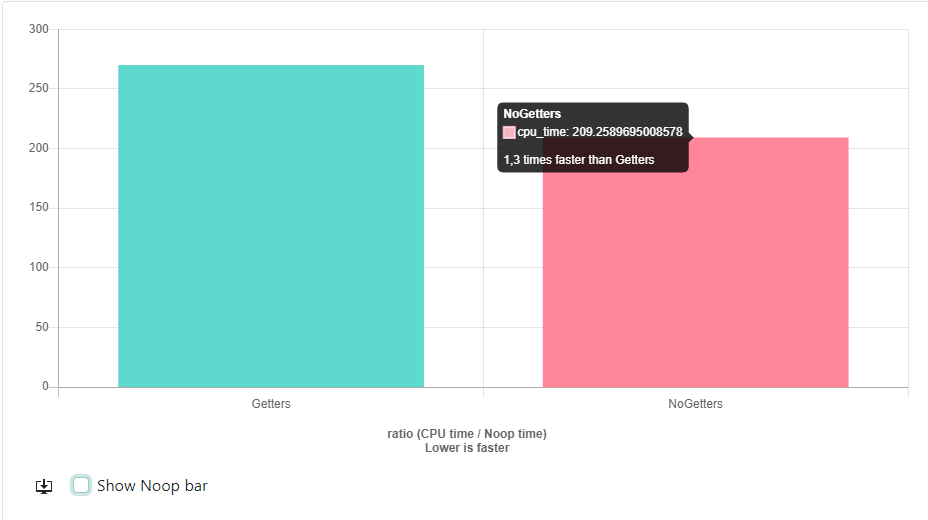Click the 300 y-axis tick label

[39, 29]
